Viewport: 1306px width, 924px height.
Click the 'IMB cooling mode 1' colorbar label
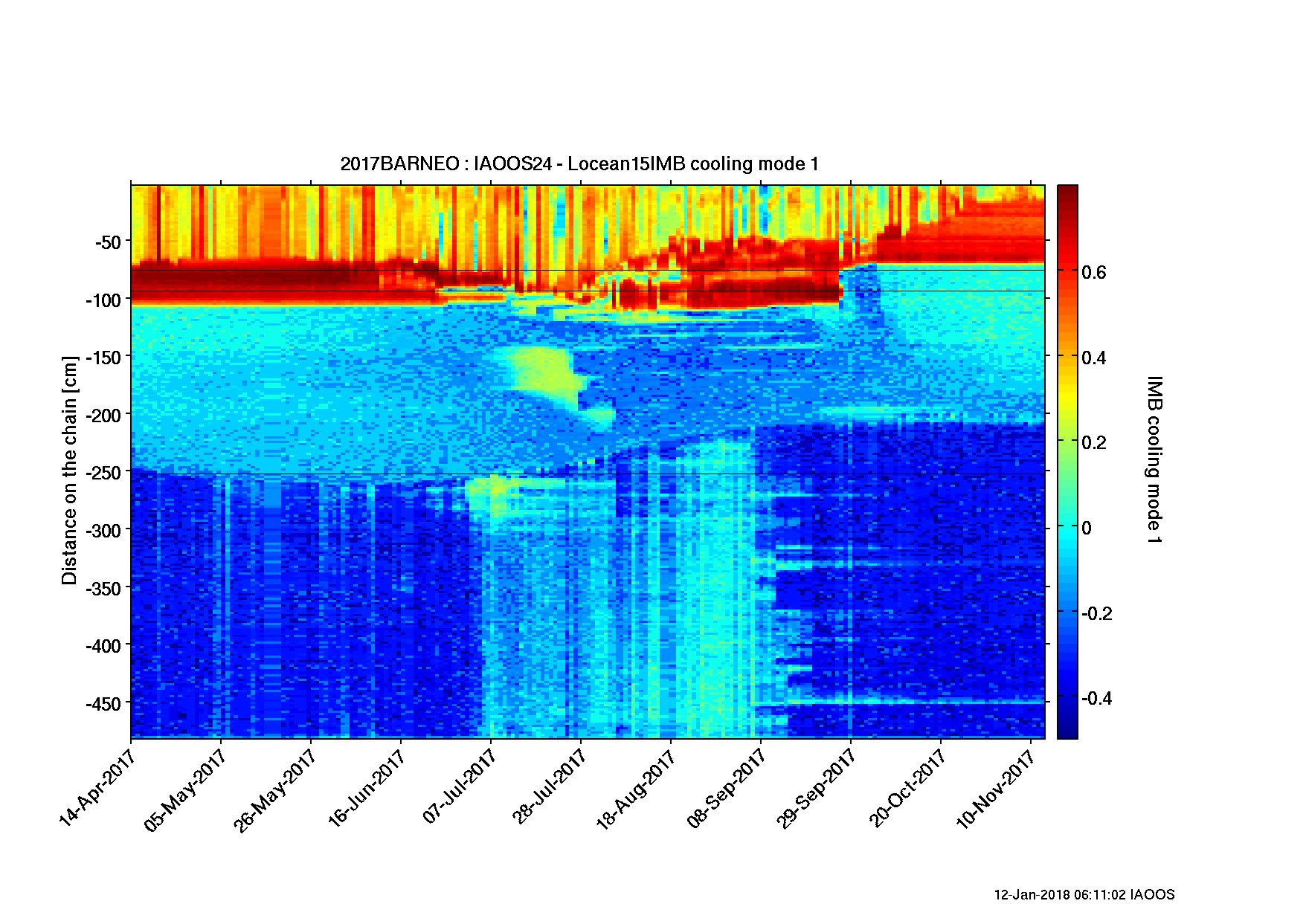coord(1154,459)
